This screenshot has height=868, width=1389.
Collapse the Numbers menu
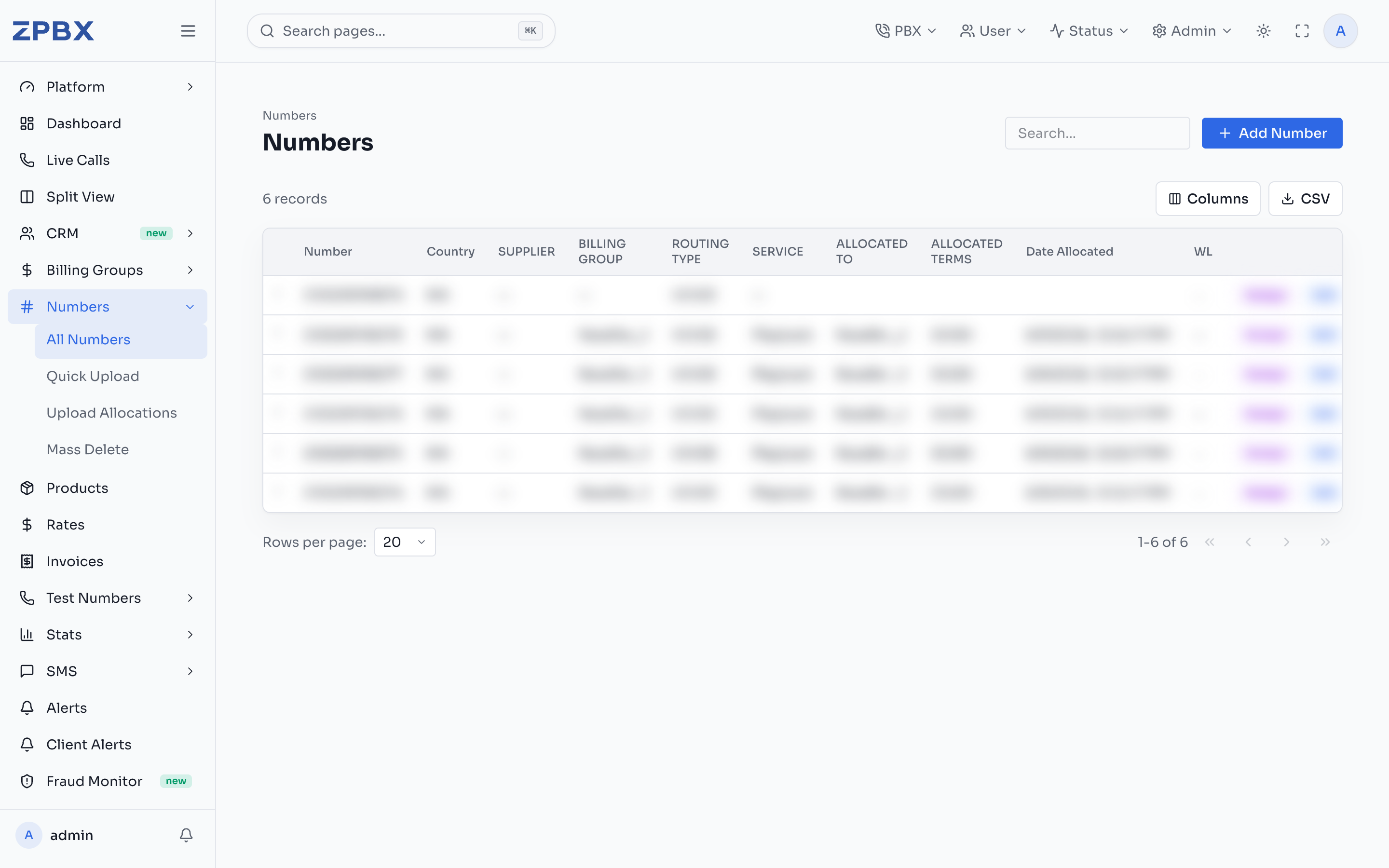(108, 307)
